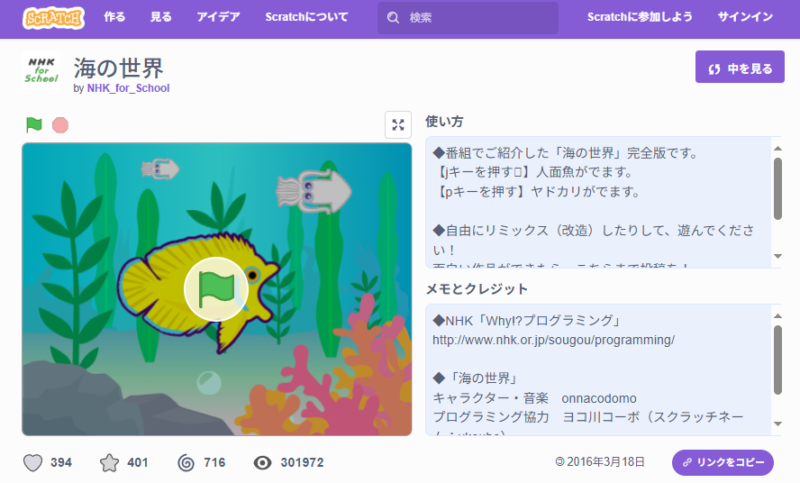
Task: Click up arrow of メモとクレジット scrollbar
Action: tap(778, 316)
